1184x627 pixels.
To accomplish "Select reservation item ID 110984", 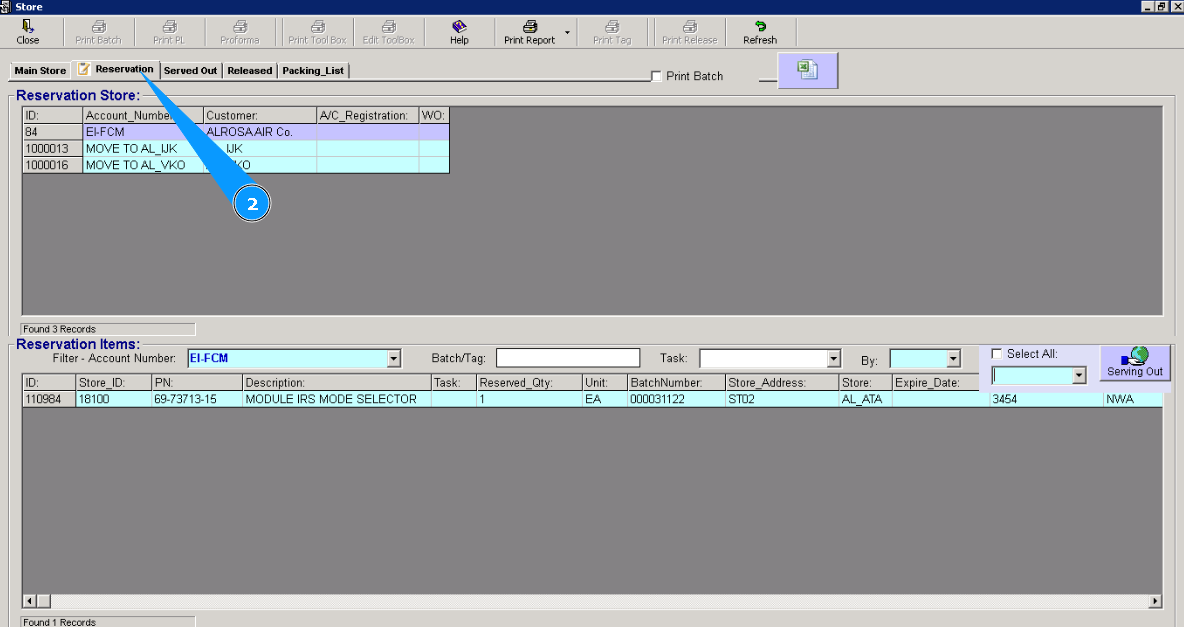I will [x=49, y=400].
